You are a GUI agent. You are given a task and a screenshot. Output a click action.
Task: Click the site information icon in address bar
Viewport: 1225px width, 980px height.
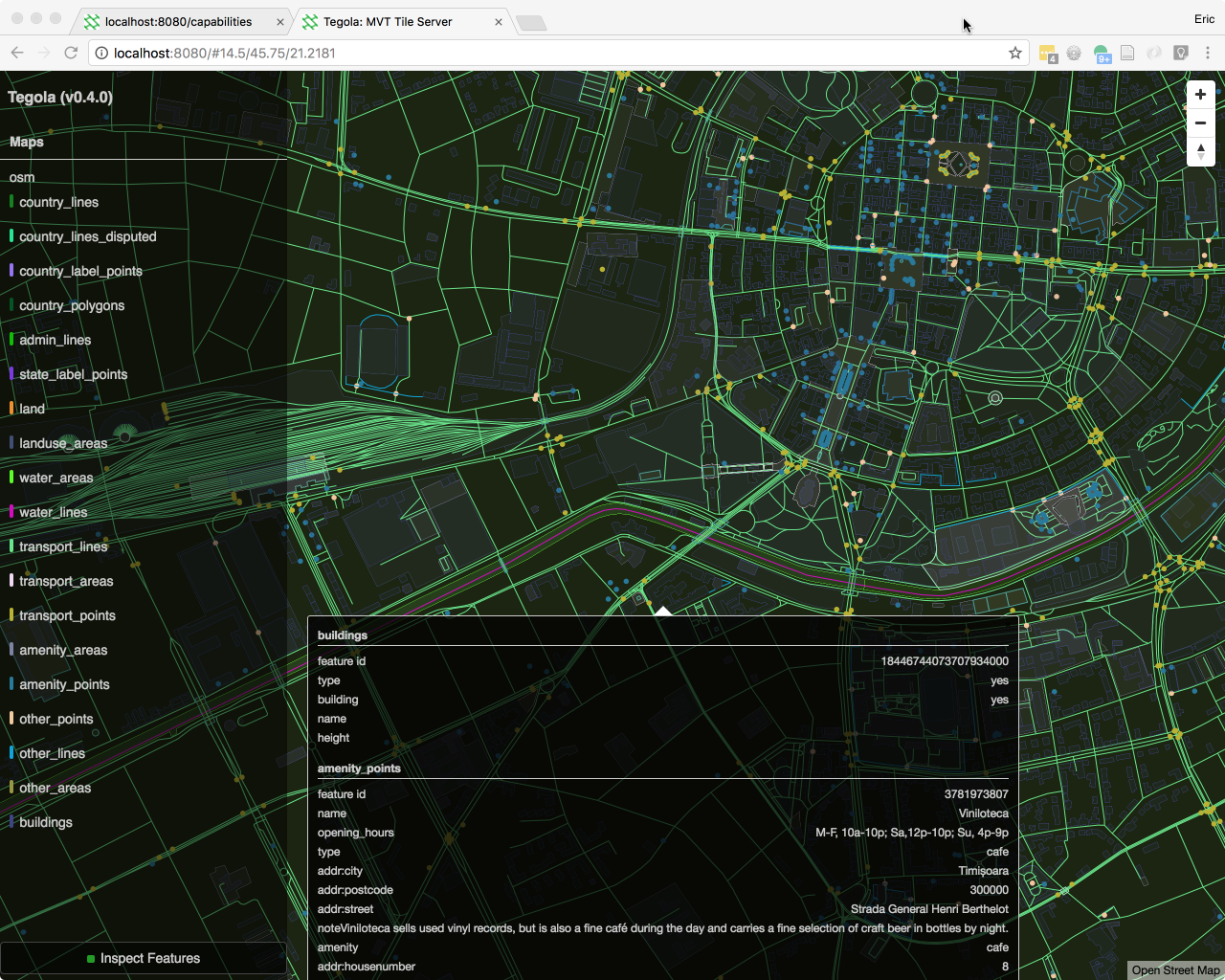point(101,53)
